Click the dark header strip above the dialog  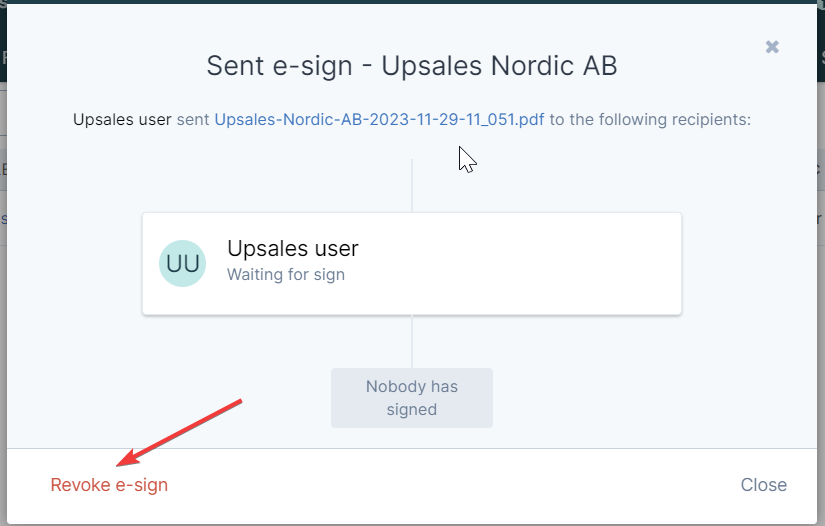pyautogui.click(x=412, y=2)
